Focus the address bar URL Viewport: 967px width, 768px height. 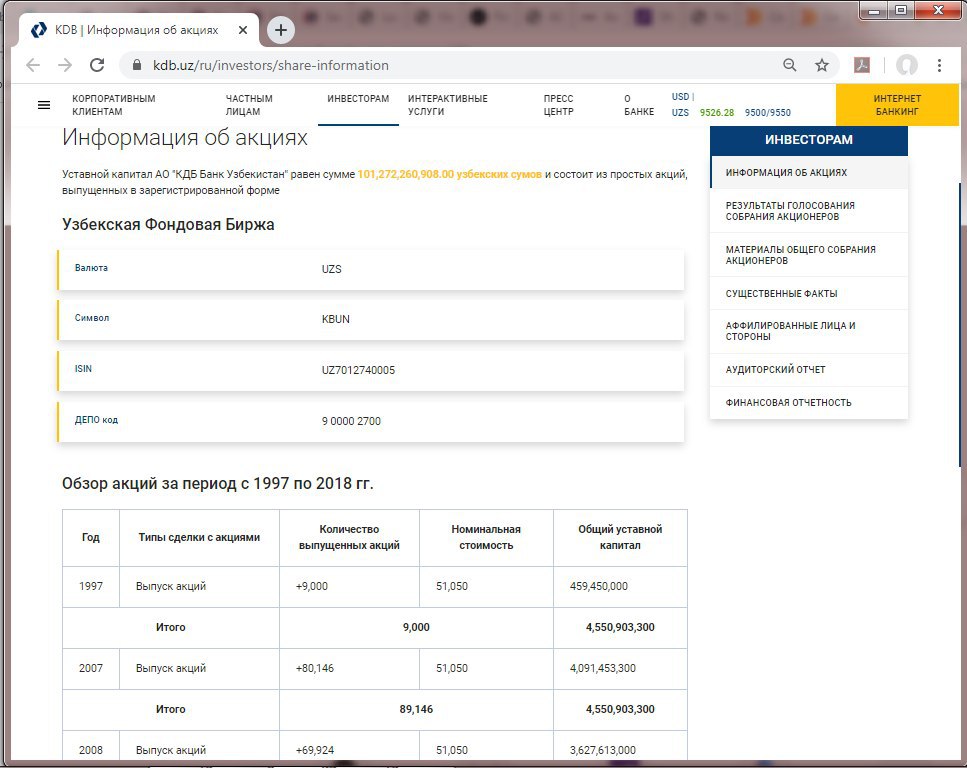coord(271,65)
